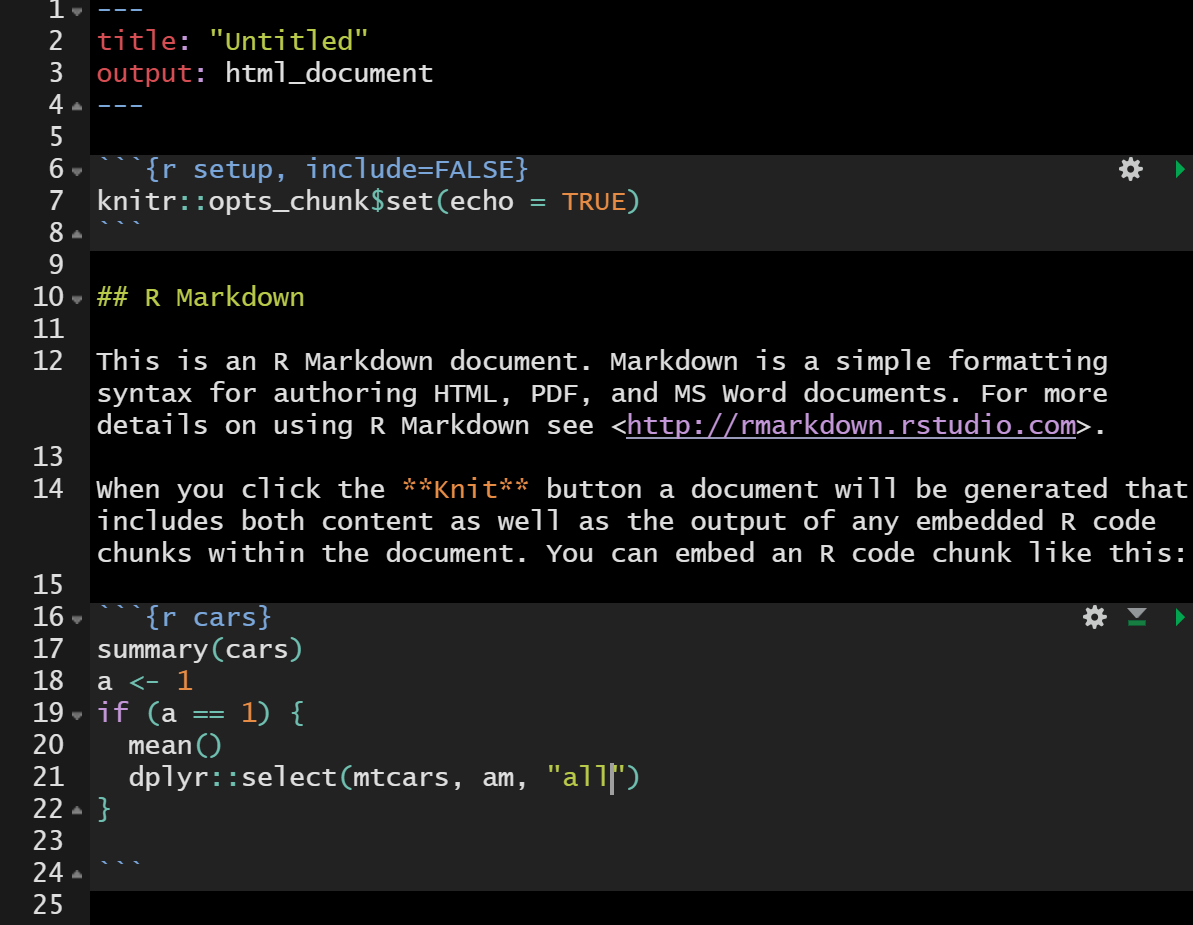Image resolution: width=1193 pixels, height=925 pixels.
Task: Run all chunks above the cars chunk
Action: tap(1137, 617)
